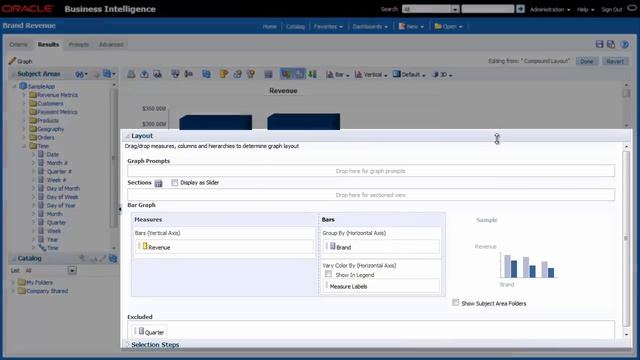Select the Measure Labels item
The height and width of the screenshot is (360, 640).
(x=382, y=286)
